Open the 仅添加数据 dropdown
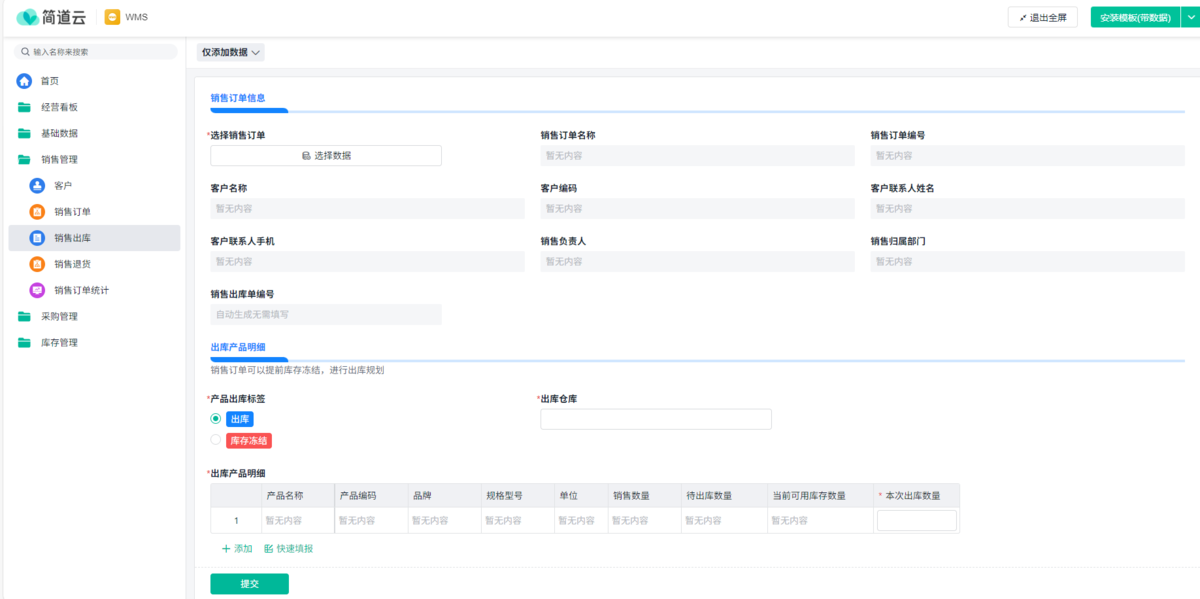This screenshot has width=1200, height=599. click(x=231, y=52)
